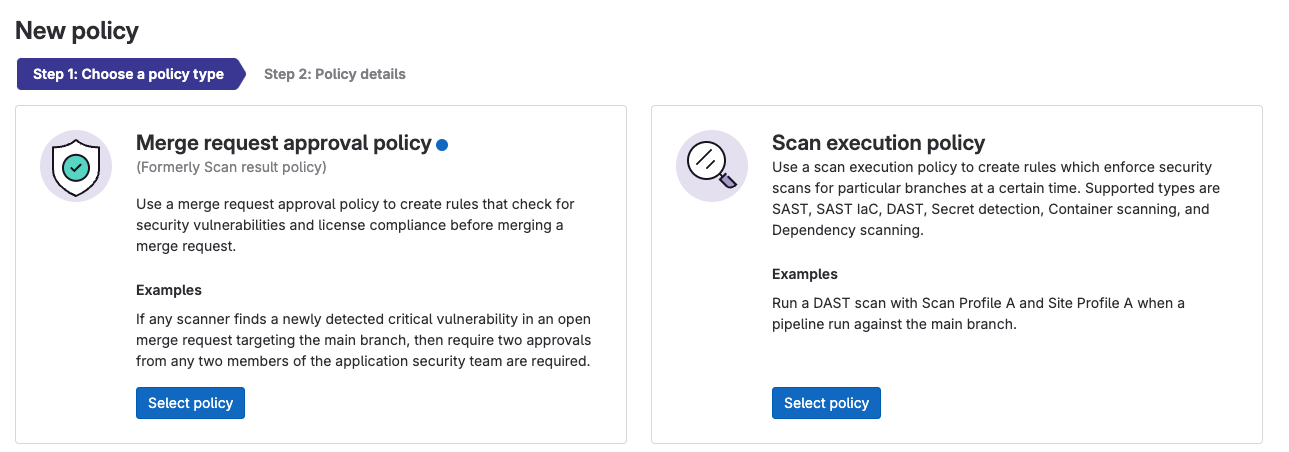Click the shield checkmark icon
The width and height of the screenshot is (1289, 452).
tap(76, 166)
